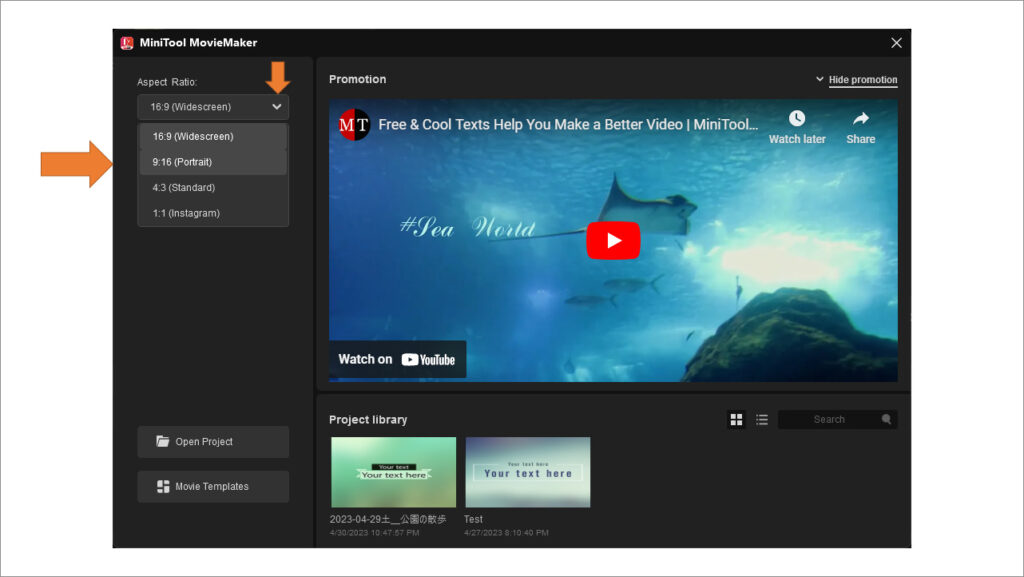Open the Open Project button
This screenshot has width=1024, height=577.
[213, 442]
